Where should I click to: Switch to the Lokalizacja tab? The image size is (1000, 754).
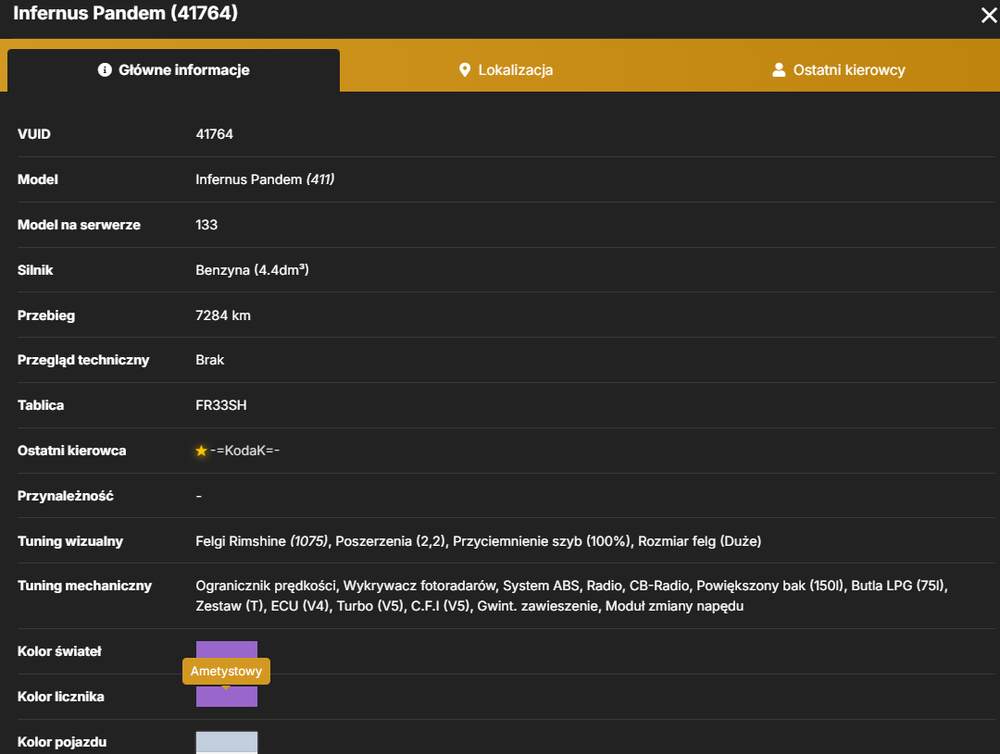click(x=506, y=70)
